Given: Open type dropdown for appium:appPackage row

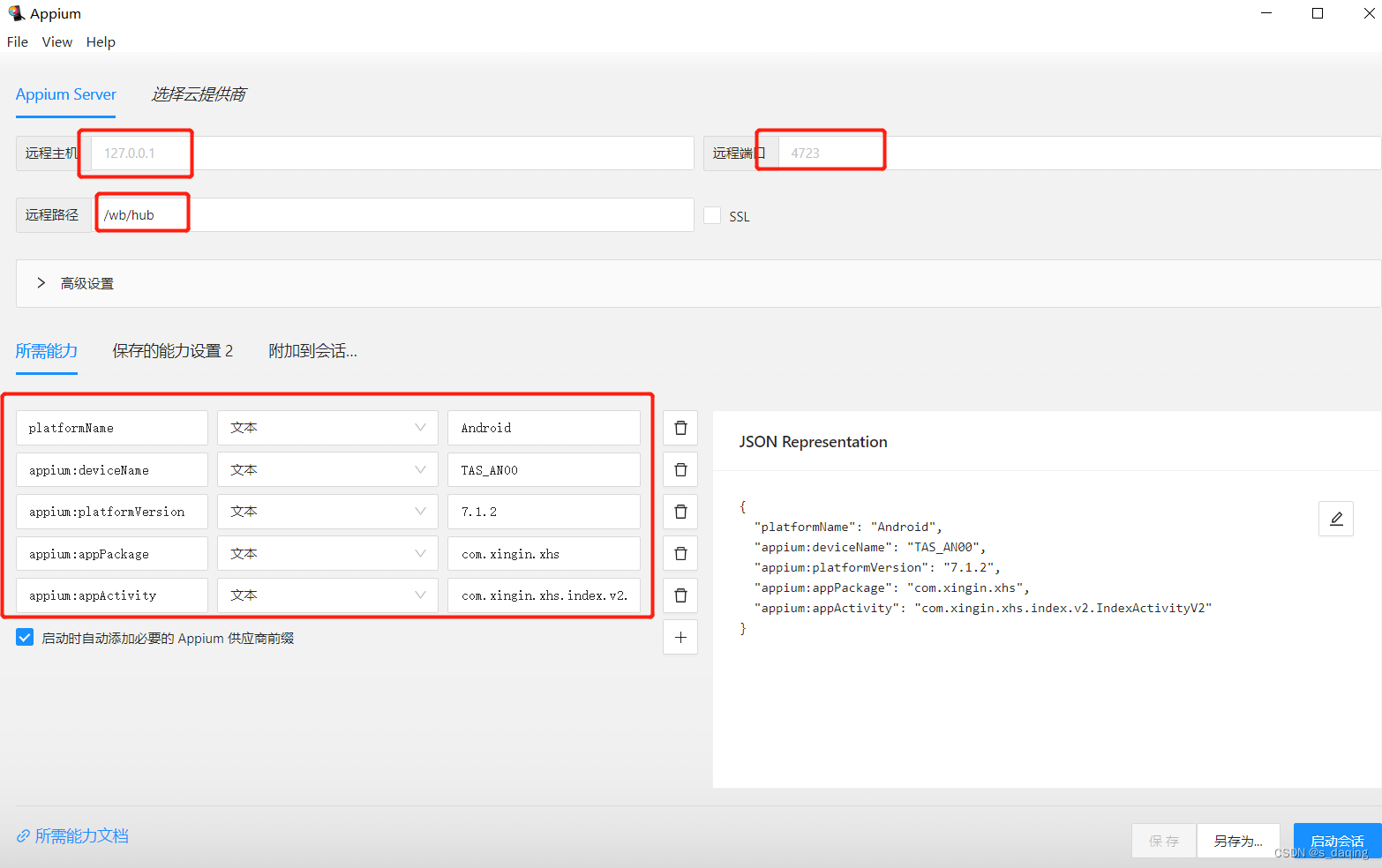Looking at the screenshot, I should click(x=327, y=554).
